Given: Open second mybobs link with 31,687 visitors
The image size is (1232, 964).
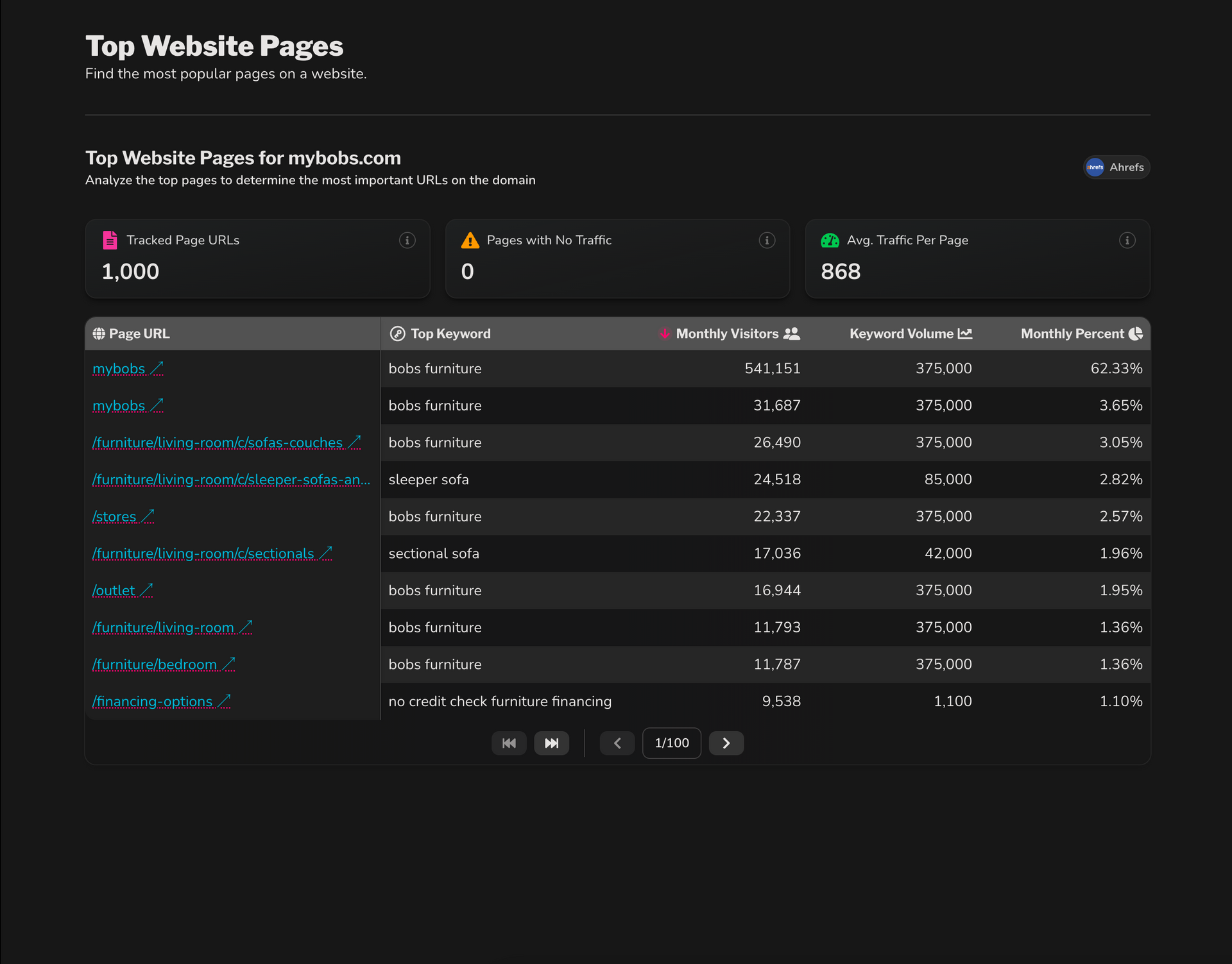Looking at the screenshot, I should [x=128, y=406].
